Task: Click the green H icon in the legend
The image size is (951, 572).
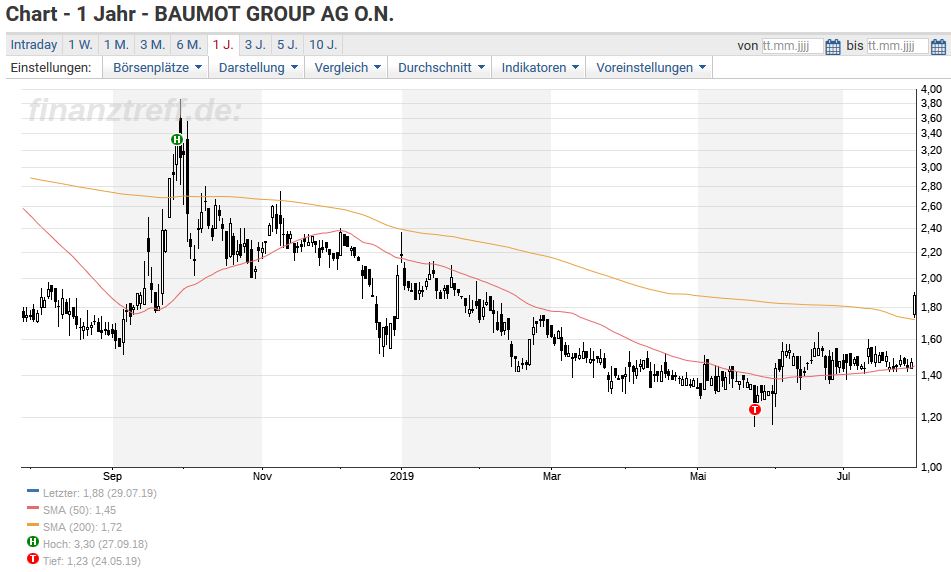Action: (33, 542)
